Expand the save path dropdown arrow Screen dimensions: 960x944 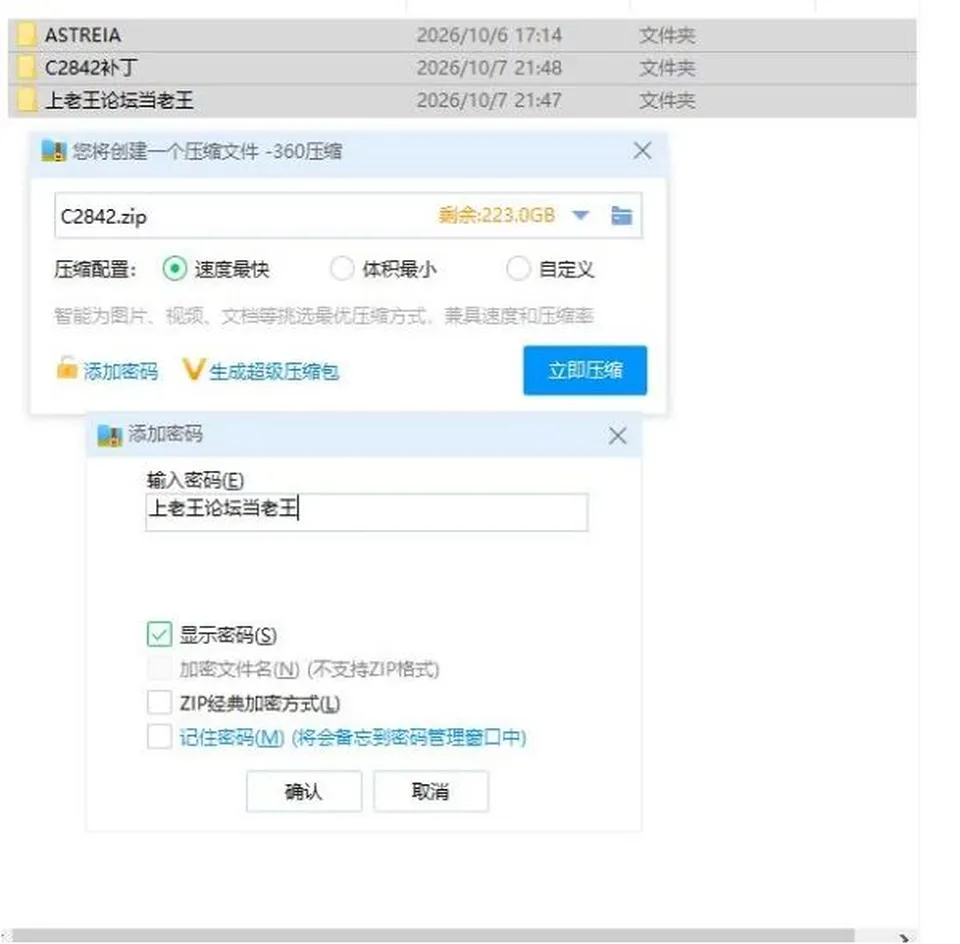[x=580, y=215]
